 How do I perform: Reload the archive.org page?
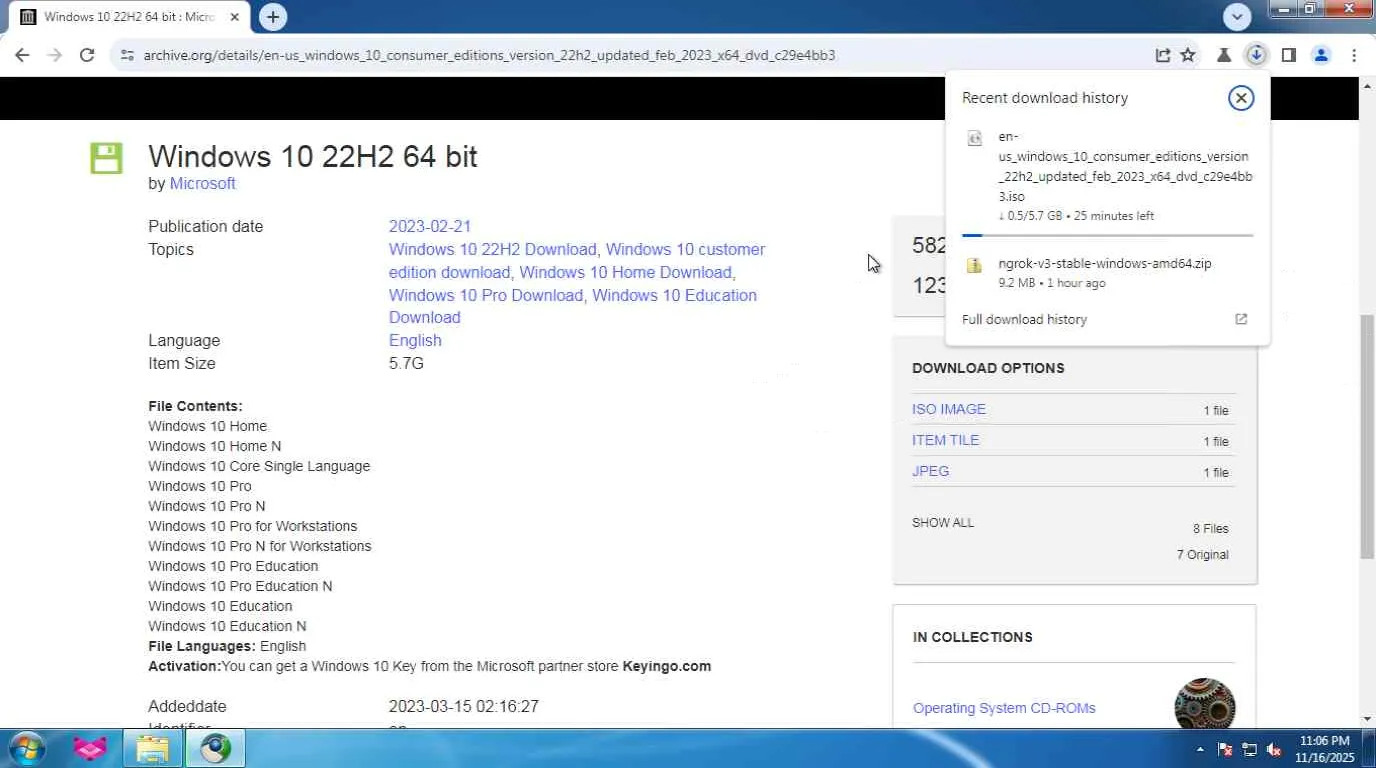(x=87, y=55)
